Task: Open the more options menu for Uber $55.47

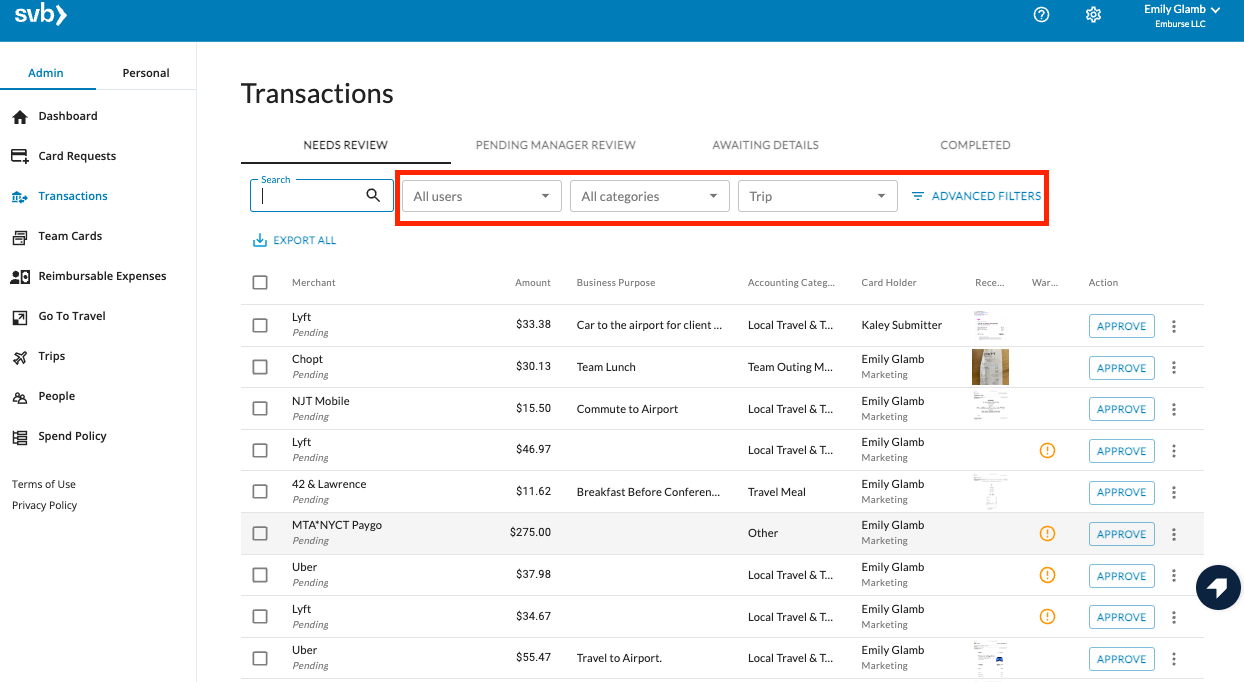Action: [x=1174, y=659]
